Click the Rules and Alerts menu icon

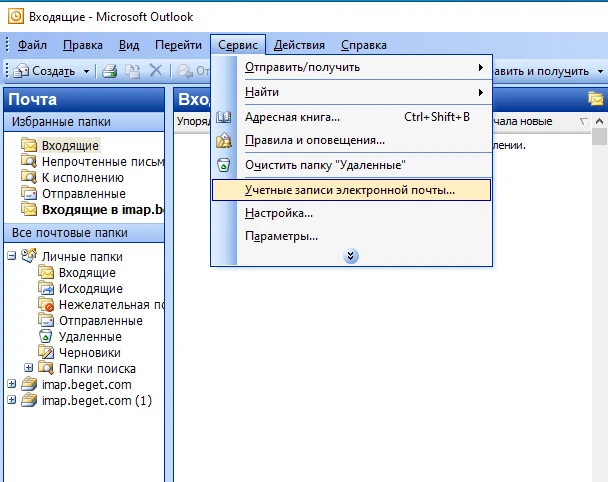(224, 141)
